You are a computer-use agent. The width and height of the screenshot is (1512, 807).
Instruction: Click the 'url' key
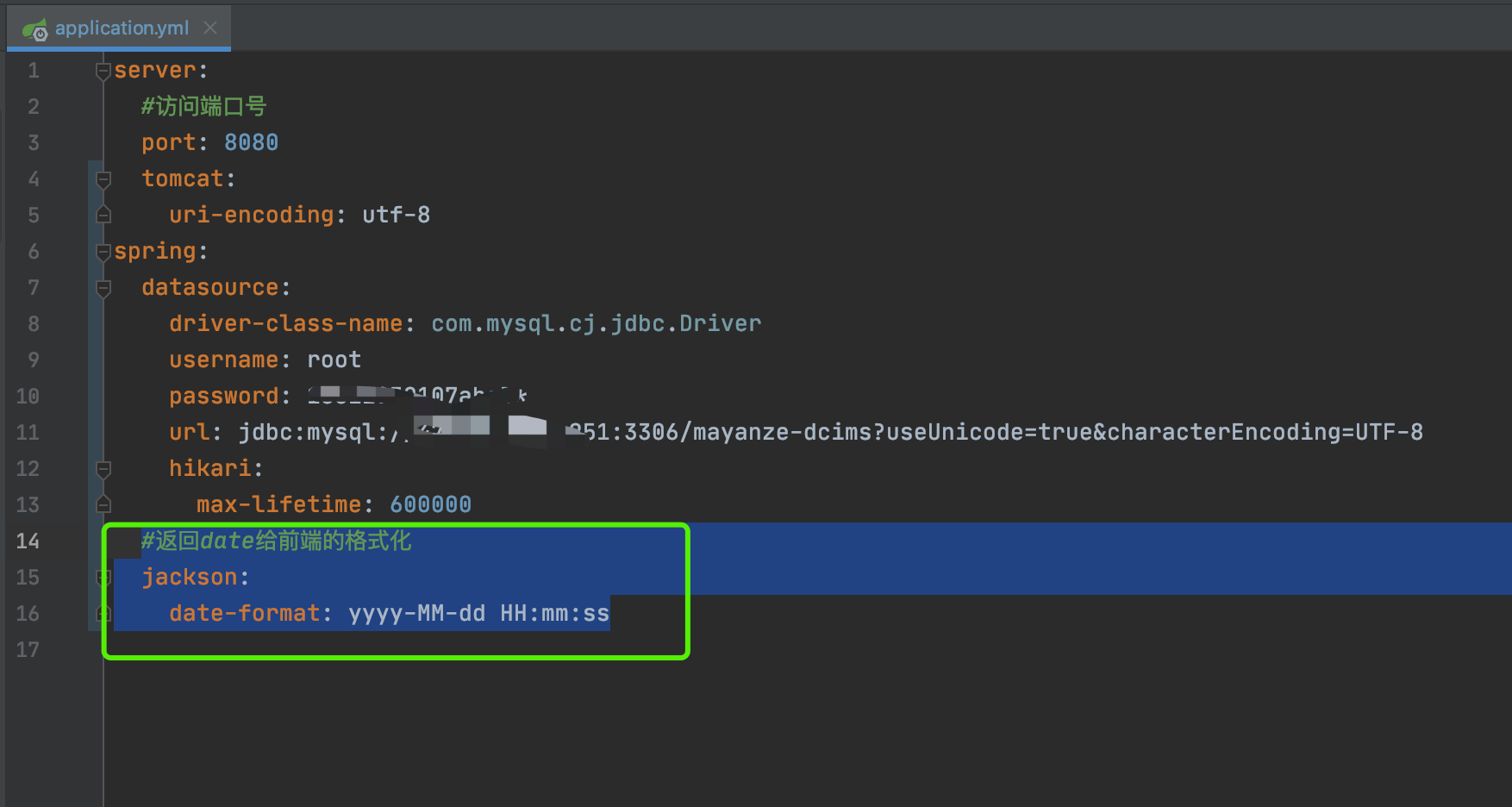190,432
